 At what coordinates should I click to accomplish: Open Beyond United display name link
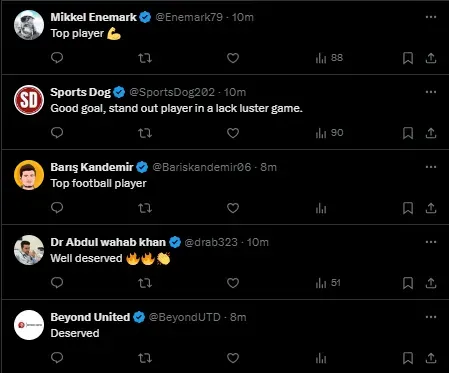click(x=90, y=317)
